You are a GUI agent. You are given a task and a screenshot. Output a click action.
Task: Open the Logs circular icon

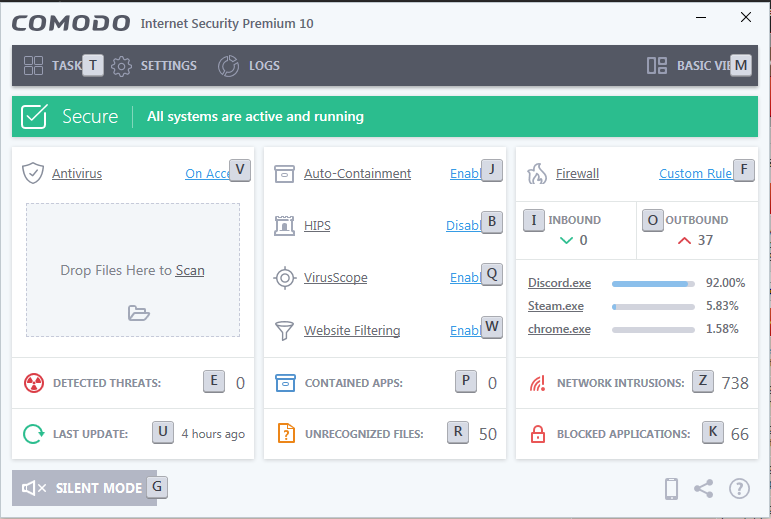[228, 66]
